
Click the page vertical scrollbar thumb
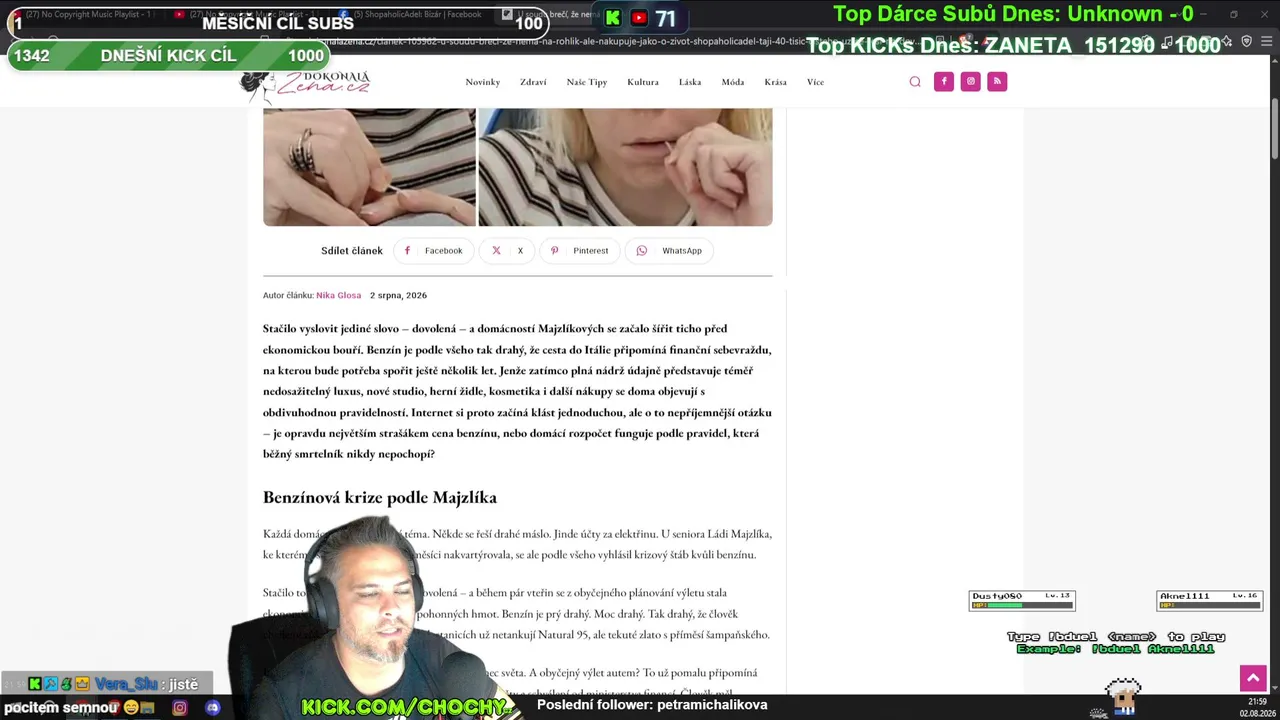[1275, 130]
